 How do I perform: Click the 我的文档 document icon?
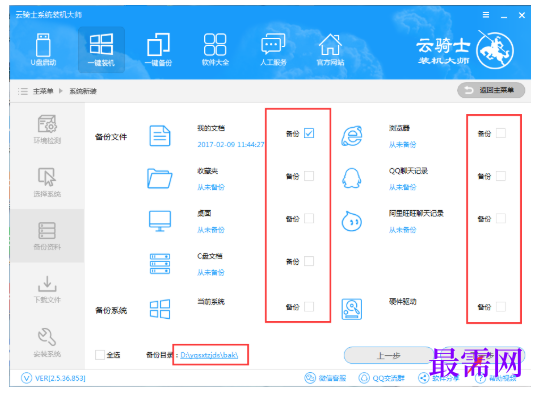tap(160, 136)
